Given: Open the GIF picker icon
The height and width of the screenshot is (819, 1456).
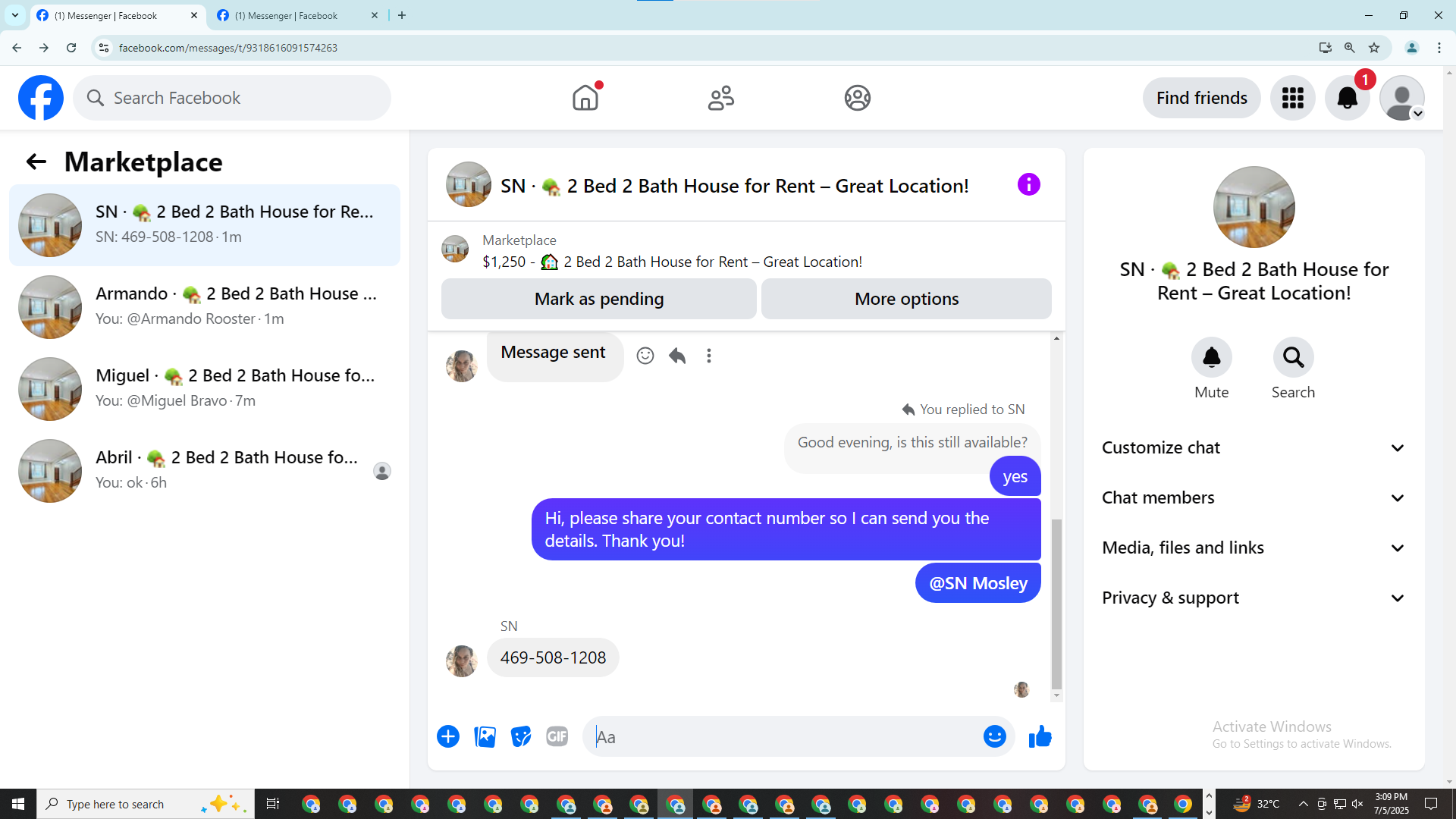Looking at the screenshot, I should click(557, 736).
